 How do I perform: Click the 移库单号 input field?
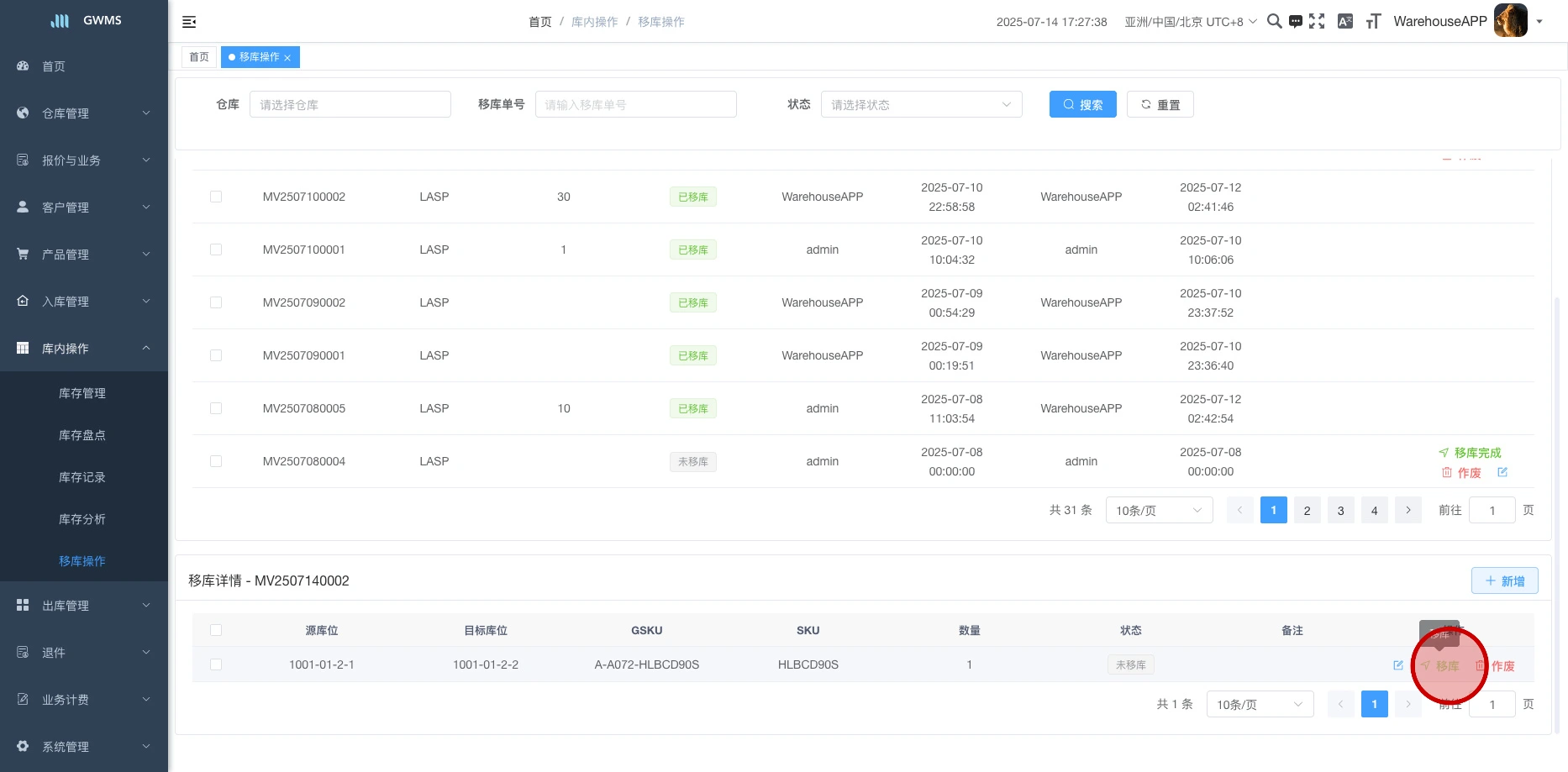click(635, 104)
